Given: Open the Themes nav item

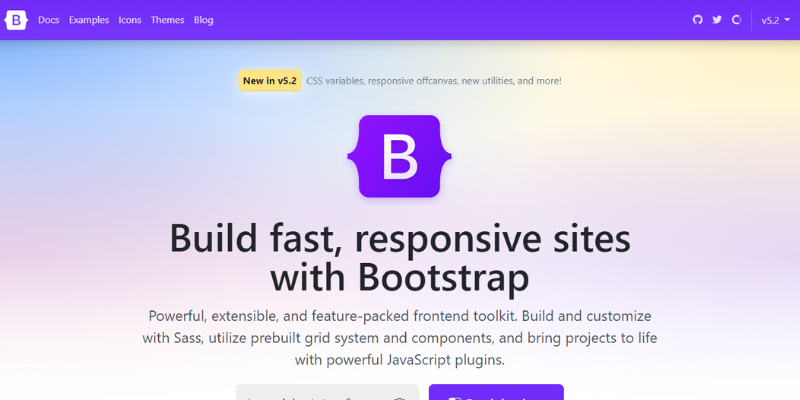Looking at the screenshot, I should tap(167, 20).
